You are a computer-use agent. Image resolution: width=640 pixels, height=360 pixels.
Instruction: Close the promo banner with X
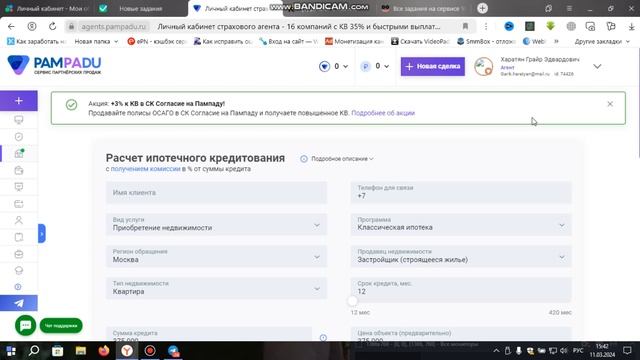pos(610,104)
